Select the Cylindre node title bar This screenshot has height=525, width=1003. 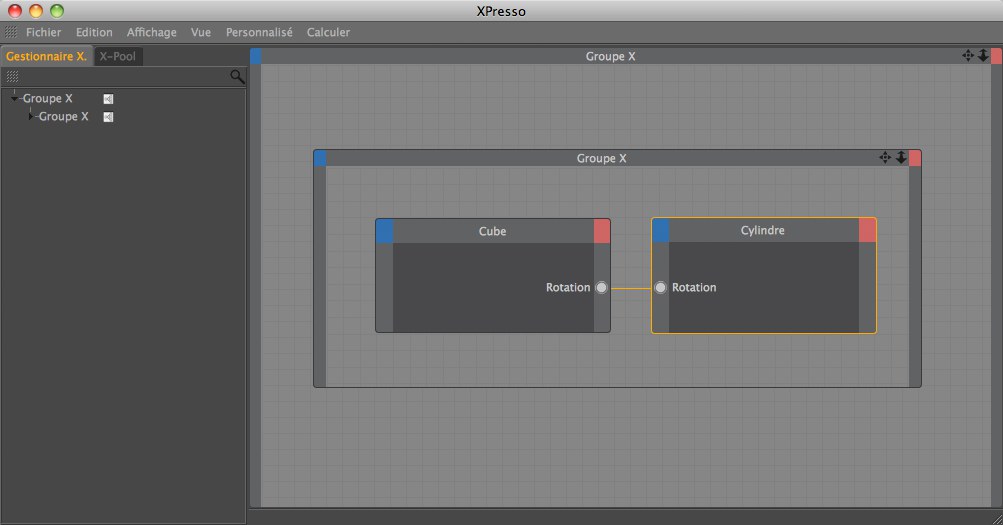coord(762,231)
